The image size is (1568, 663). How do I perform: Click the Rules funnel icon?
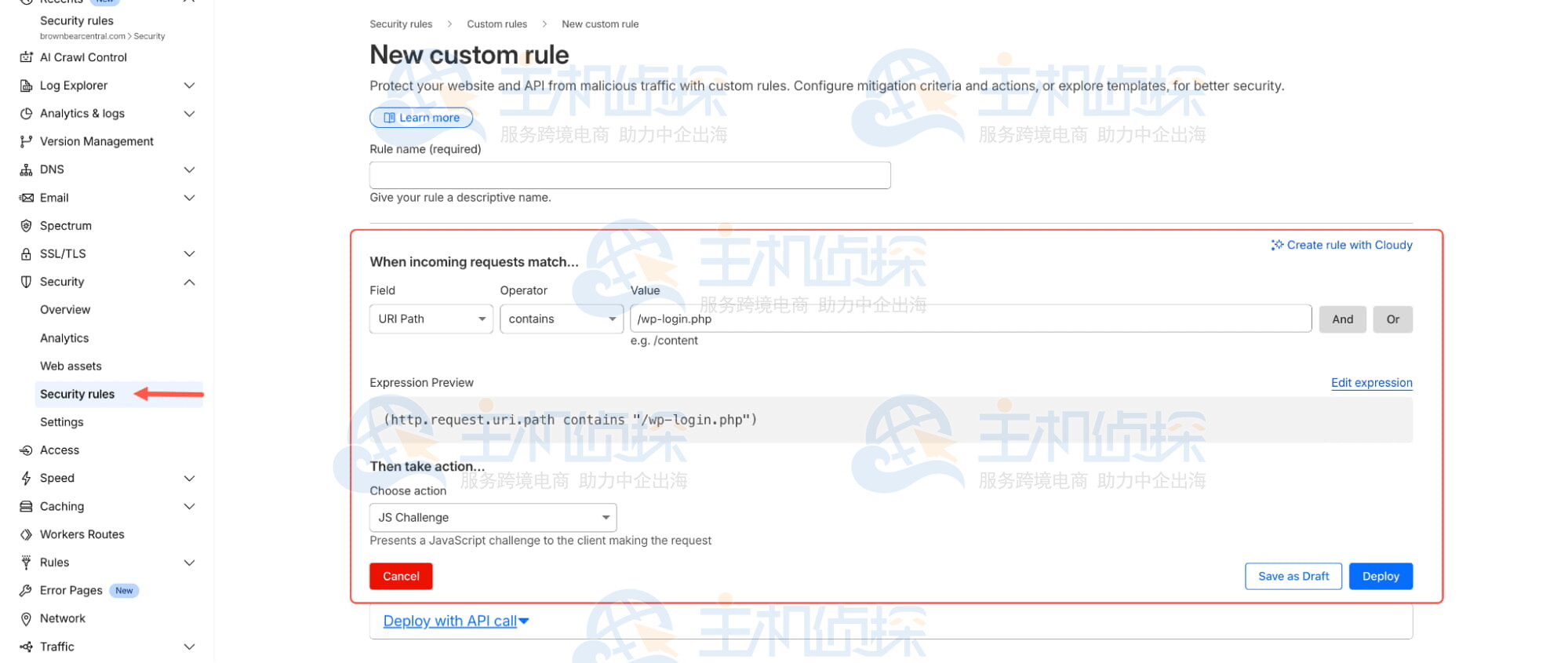pyautogui.click(x=26, y=563)
